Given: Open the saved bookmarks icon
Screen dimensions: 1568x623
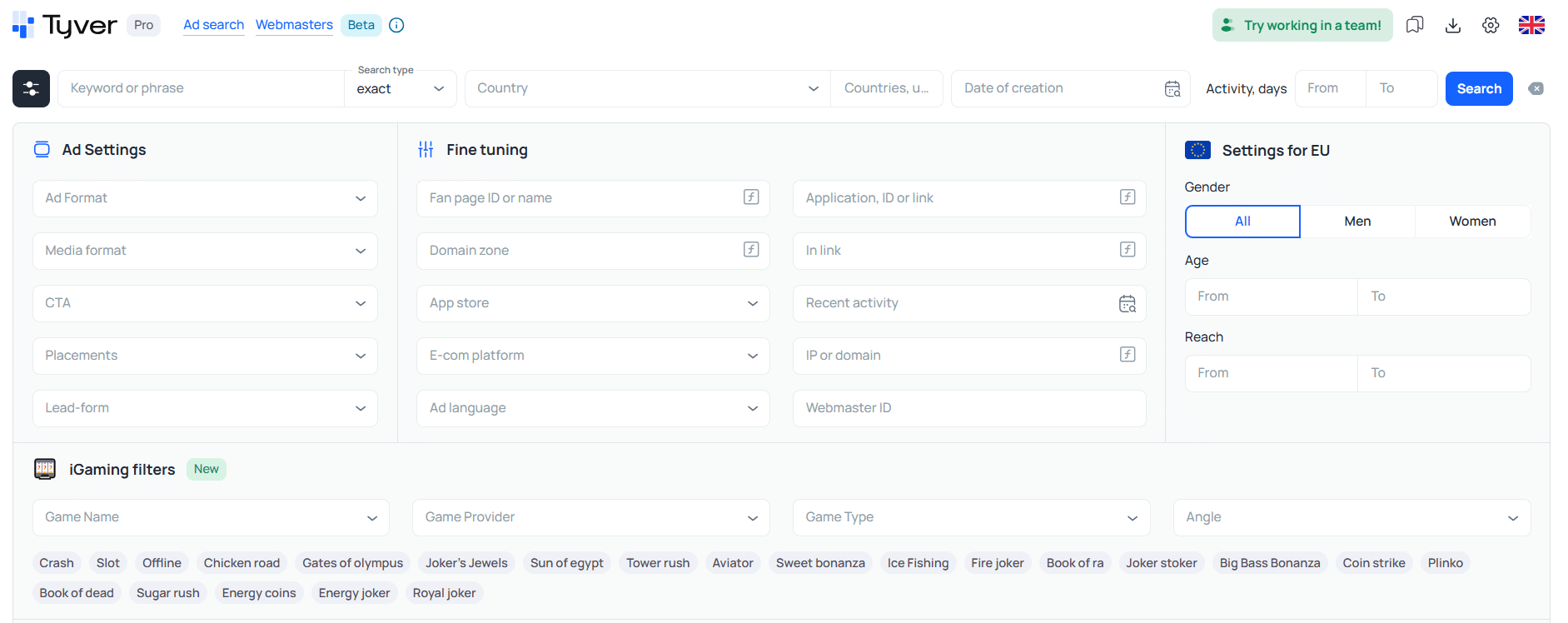Looking at the screenshot, I should tap(1415, 25).
